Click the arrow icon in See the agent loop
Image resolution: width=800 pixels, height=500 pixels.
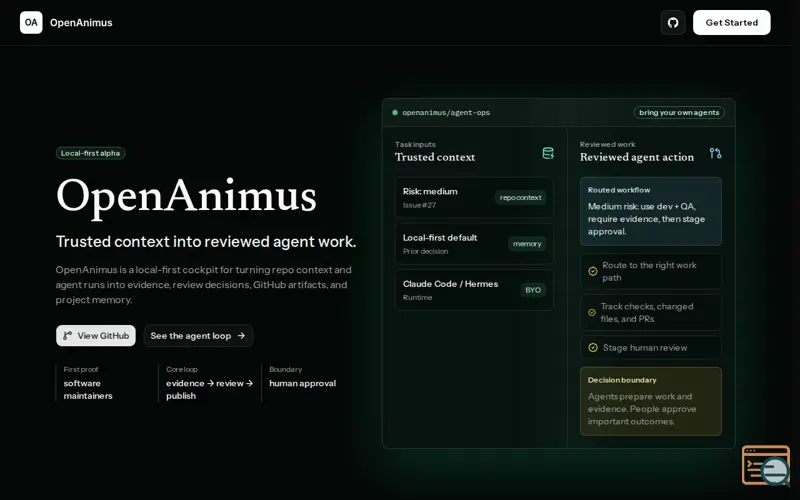click(x=241, y=336)
